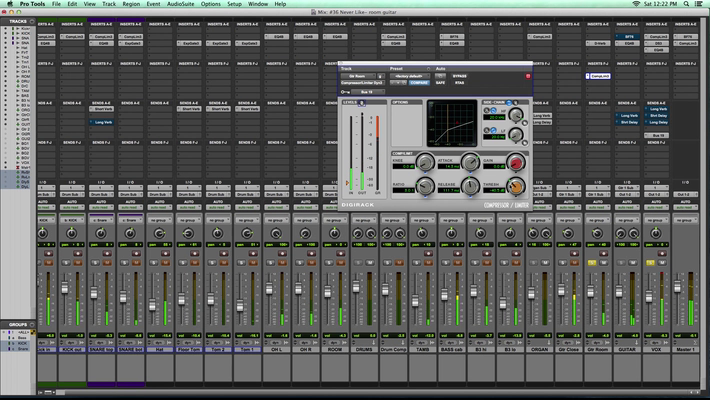Open the SNARE top group assignment dropdown
This screenshot has height=400, width=710.
coord(101,220)
